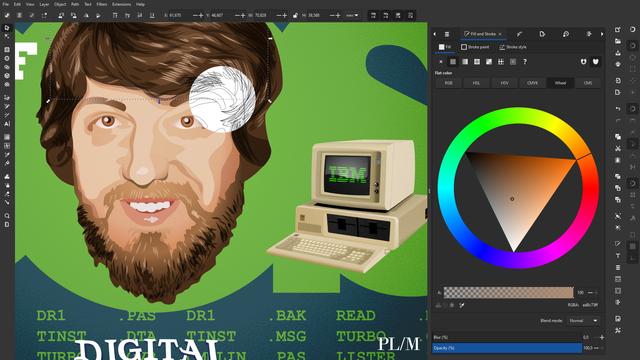The image size is (640, 360).
Task: Switch color mode to CMYK
Action: click(x=532, y=83)
